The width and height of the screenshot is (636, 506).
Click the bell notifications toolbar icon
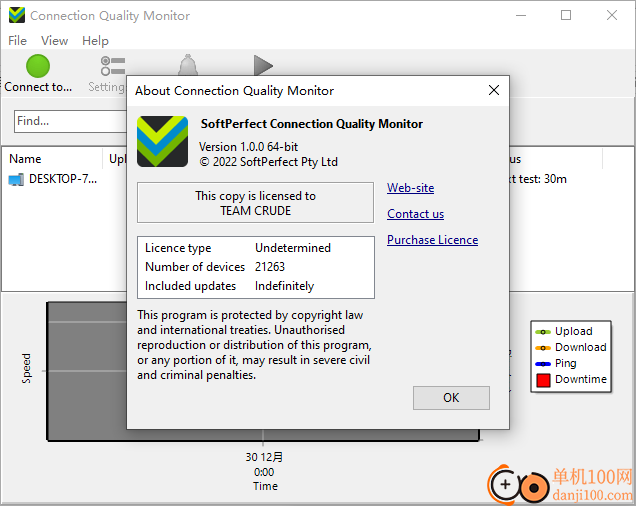[x=188, y=65]
